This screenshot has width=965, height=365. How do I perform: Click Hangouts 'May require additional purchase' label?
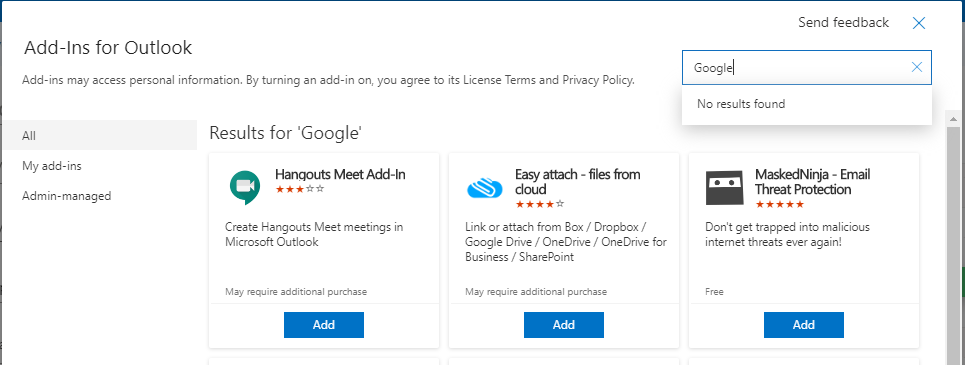coord(296,292)
